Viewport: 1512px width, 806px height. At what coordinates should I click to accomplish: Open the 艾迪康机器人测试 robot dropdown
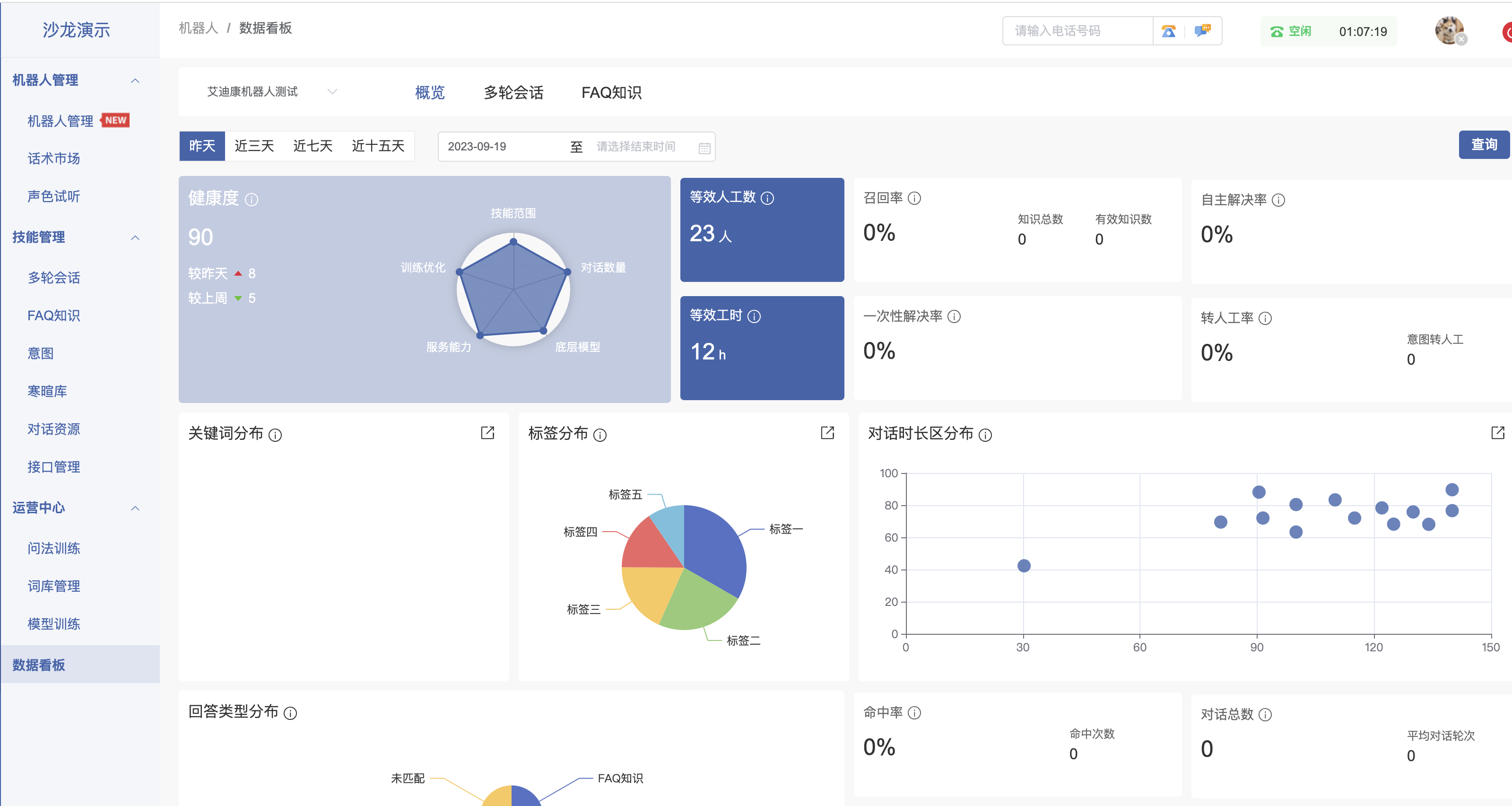(x=272, y=92)
